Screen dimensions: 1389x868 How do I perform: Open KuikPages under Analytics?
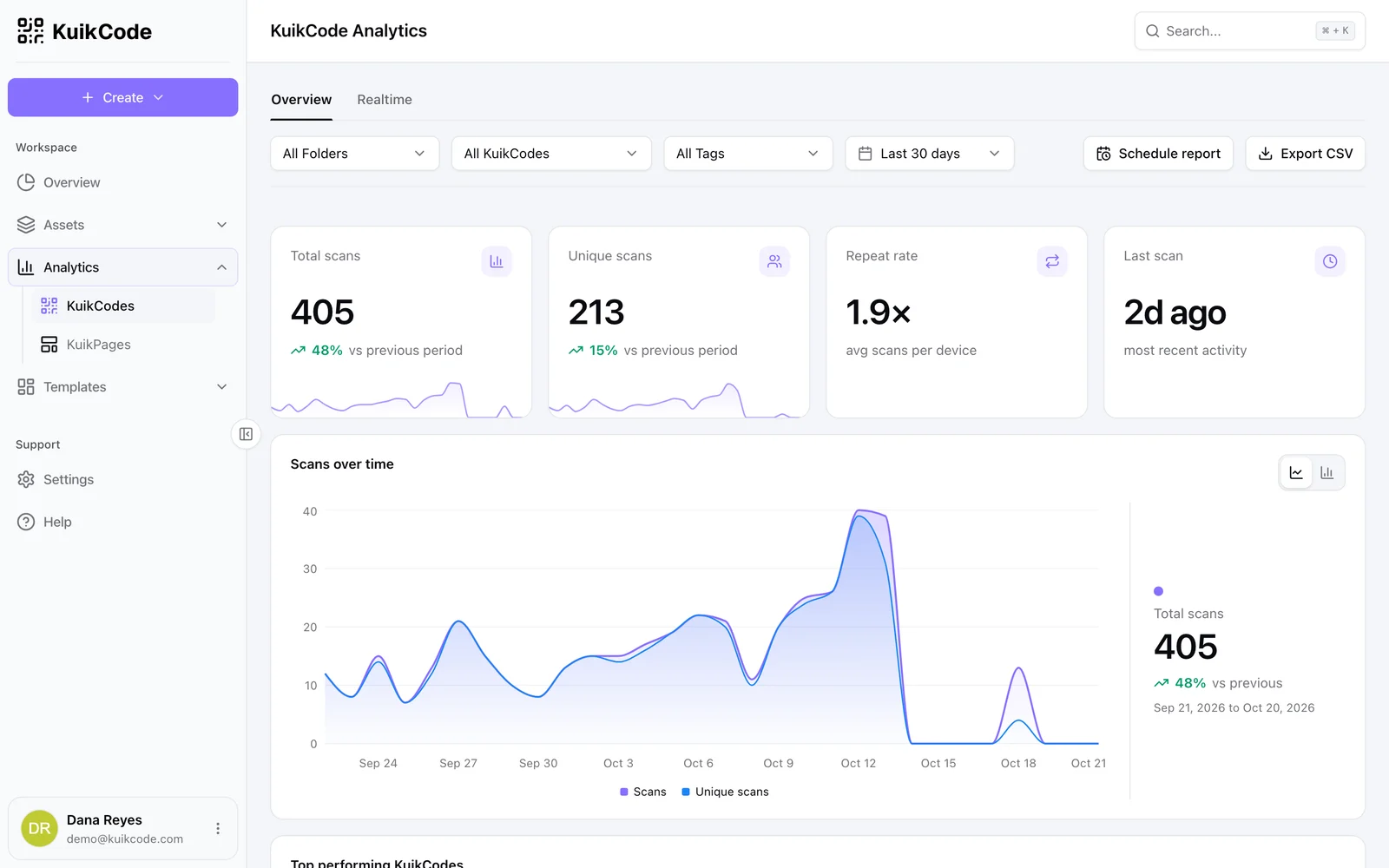tap(123, 345)
